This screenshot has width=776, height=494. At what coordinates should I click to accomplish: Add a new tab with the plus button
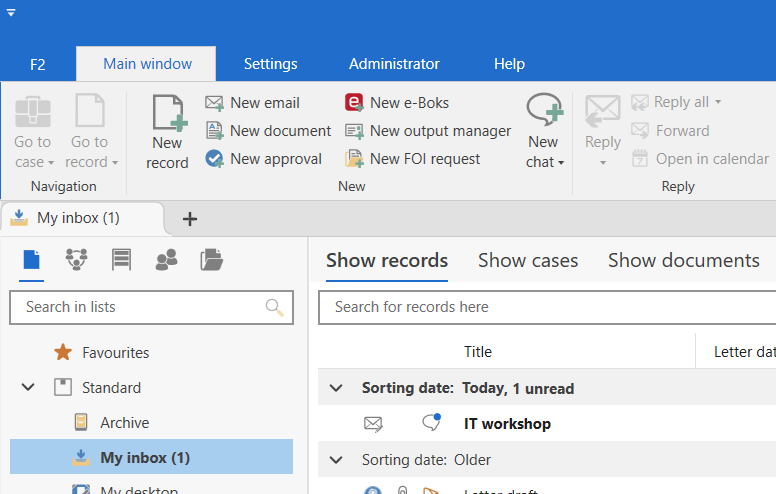[190, 219]
